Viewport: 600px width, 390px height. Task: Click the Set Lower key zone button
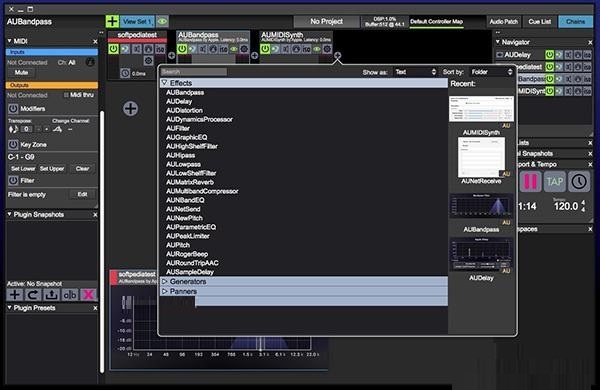coord(23,168)
